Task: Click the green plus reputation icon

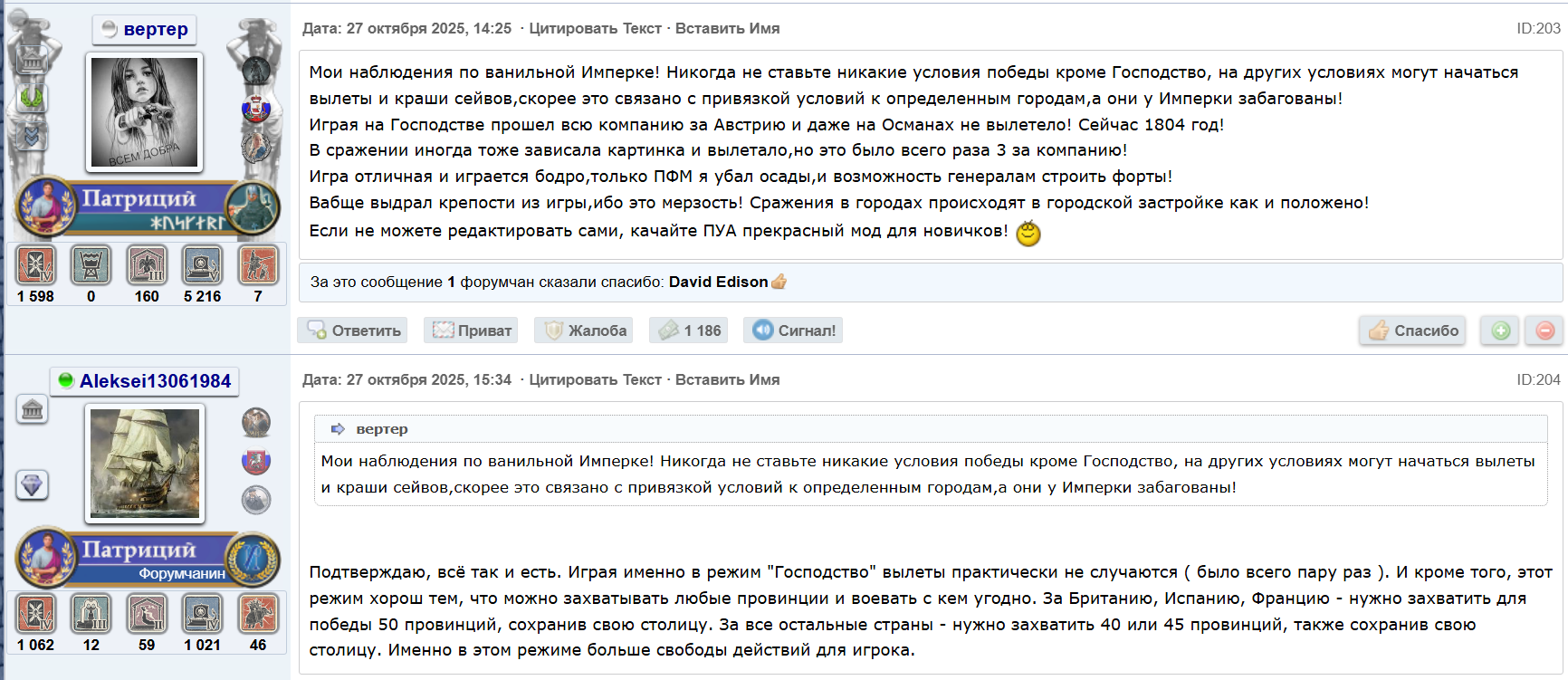Action: coord(1500,330)
